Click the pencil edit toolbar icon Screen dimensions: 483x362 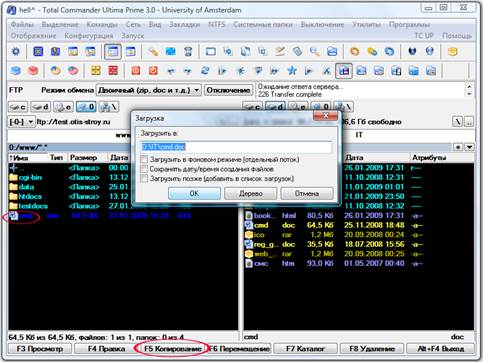280,52
